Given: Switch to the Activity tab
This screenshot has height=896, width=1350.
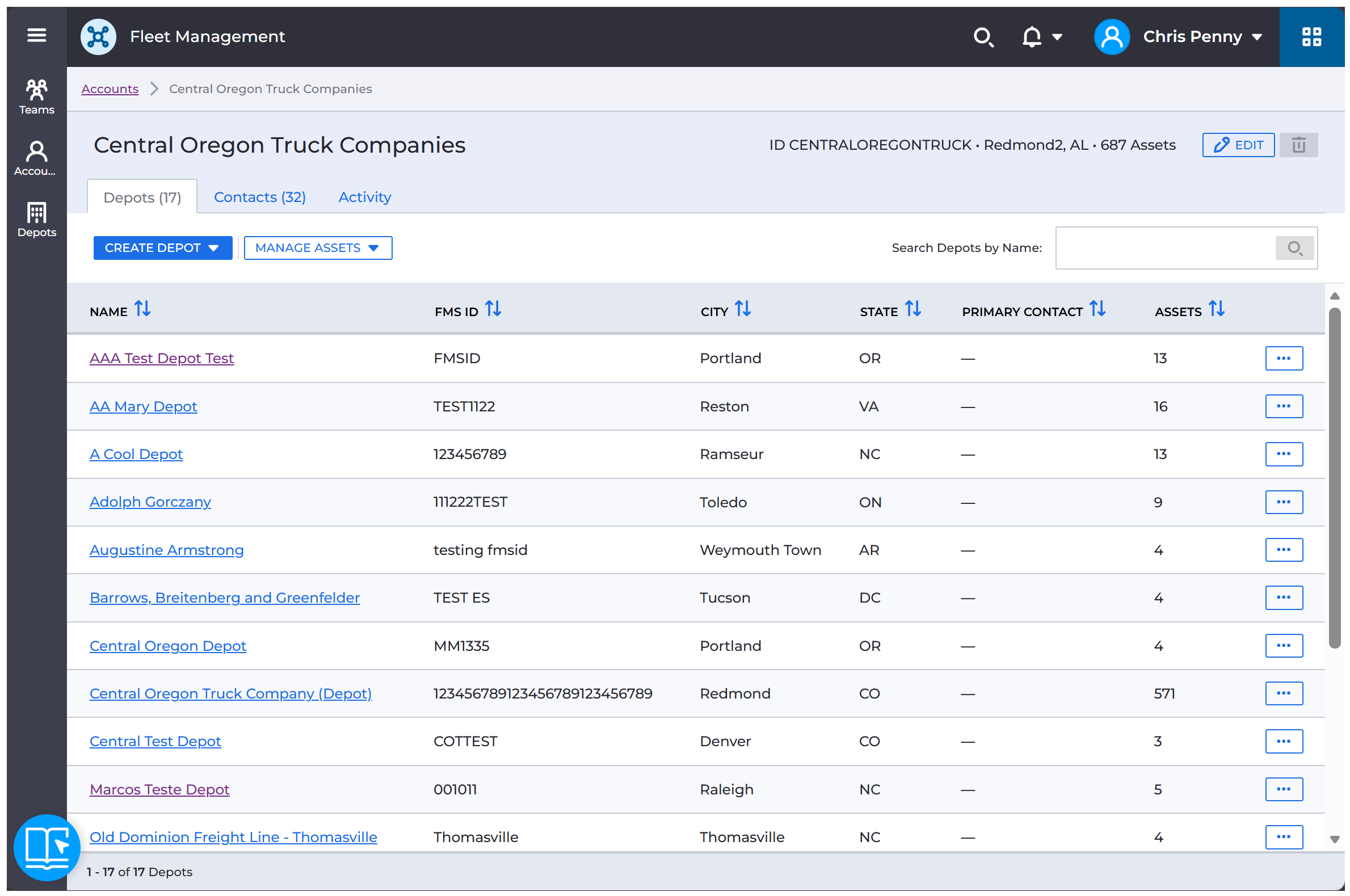Looking at the screenshot, I should coord(364,197).
